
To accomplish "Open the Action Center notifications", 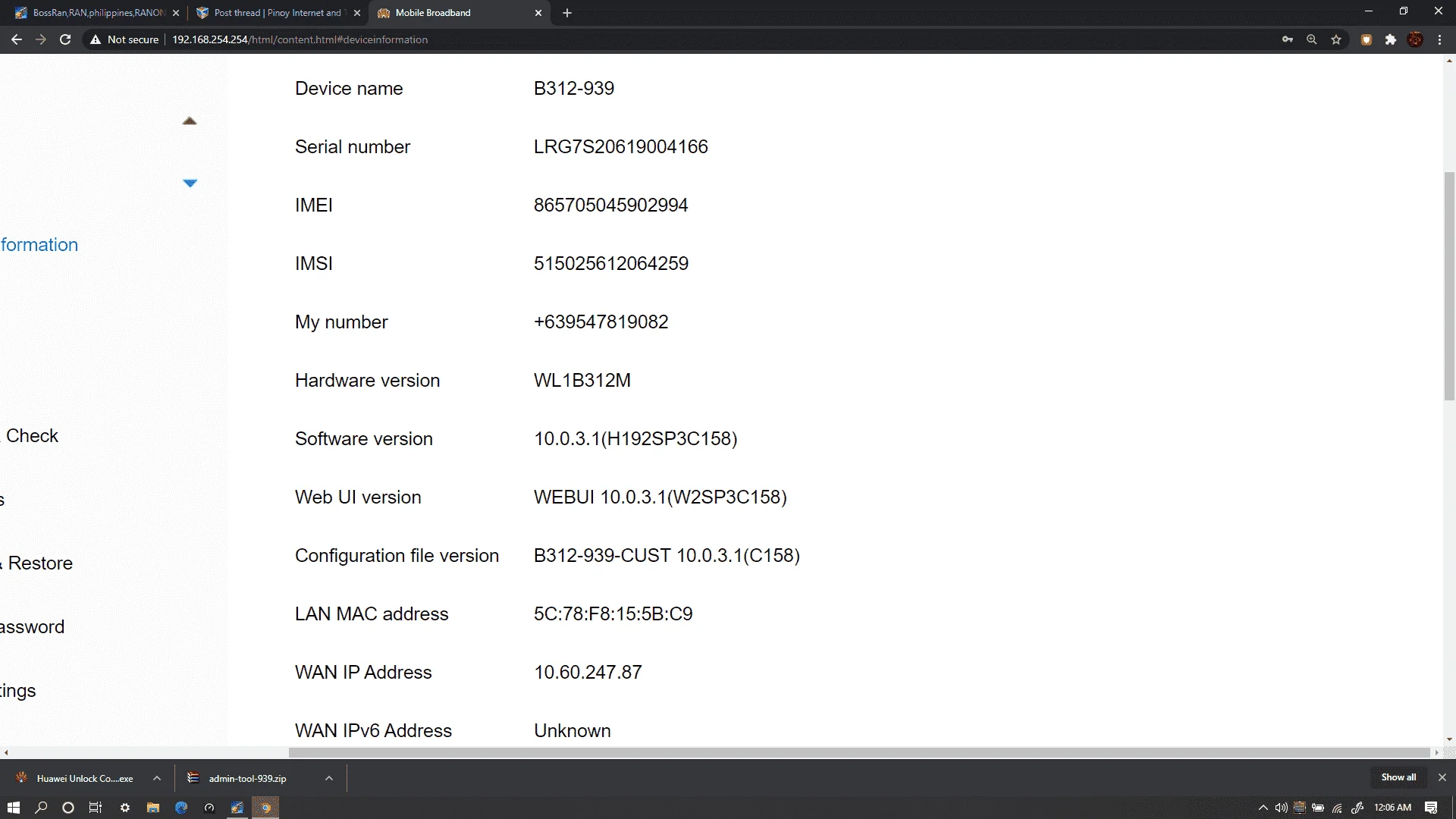I will coord(1431,808).
